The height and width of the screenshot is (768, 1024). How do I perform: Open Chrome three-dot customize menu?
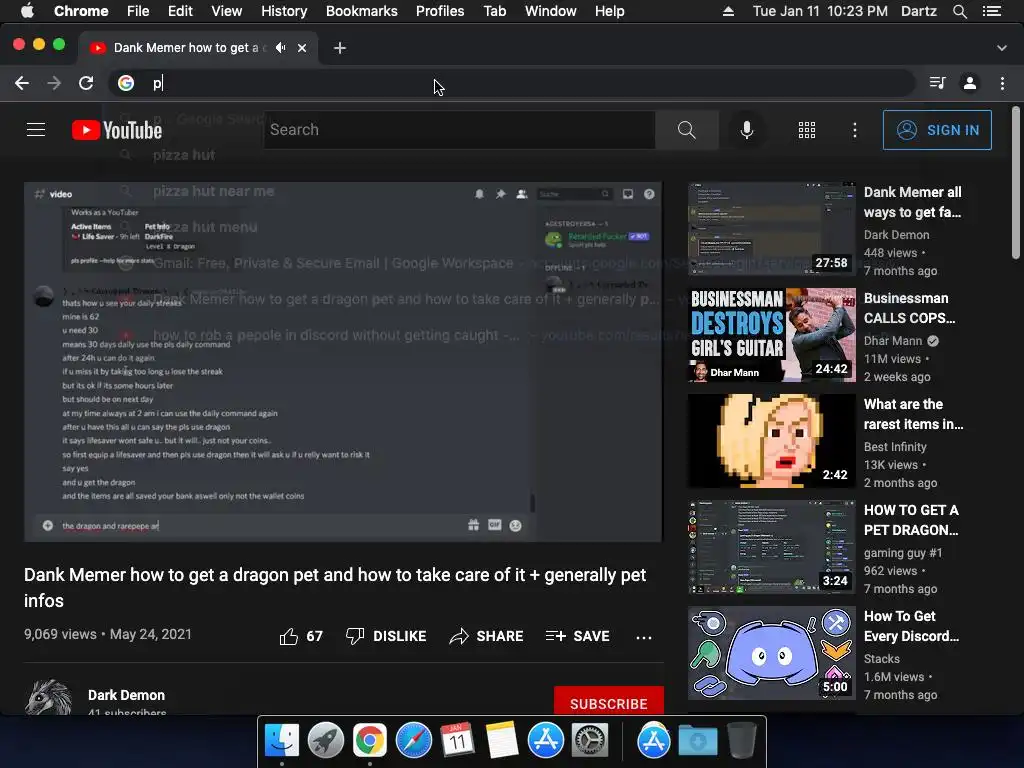pyautogui.click(x=1002, y=83)
